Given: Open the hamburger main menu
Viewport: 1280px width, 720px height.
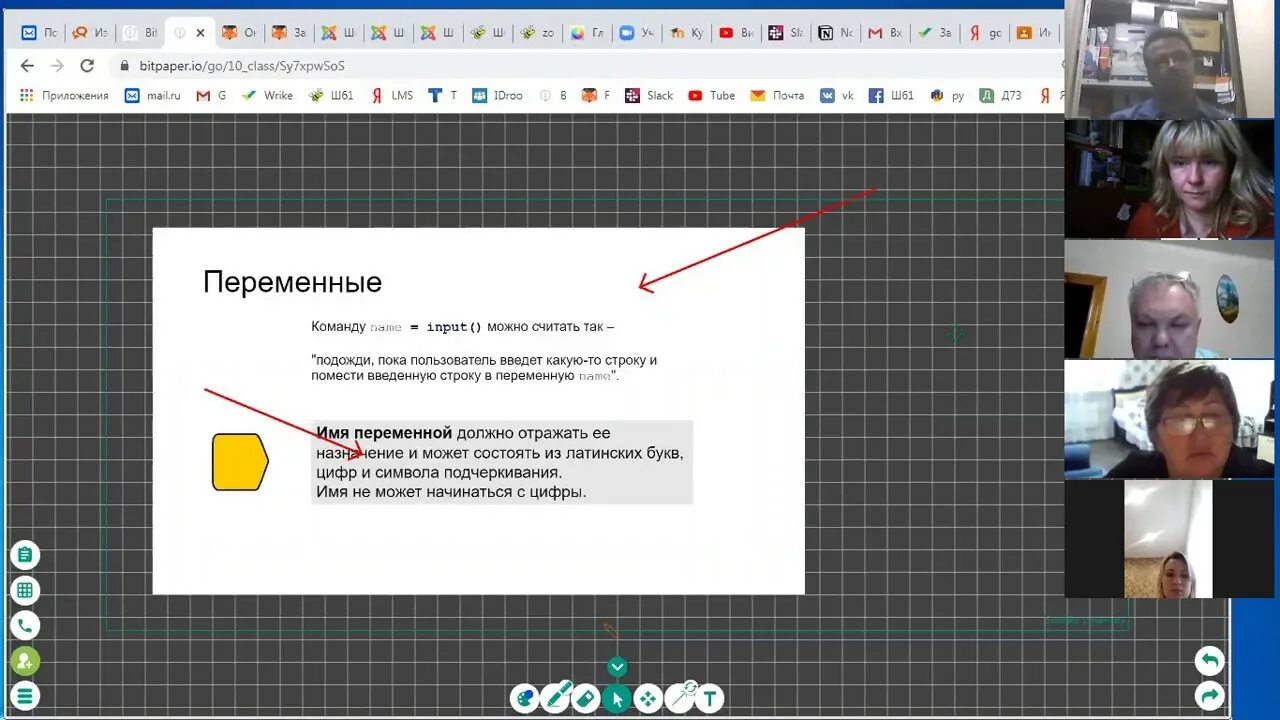Looking at the screenshot, I should pos(25,696).
